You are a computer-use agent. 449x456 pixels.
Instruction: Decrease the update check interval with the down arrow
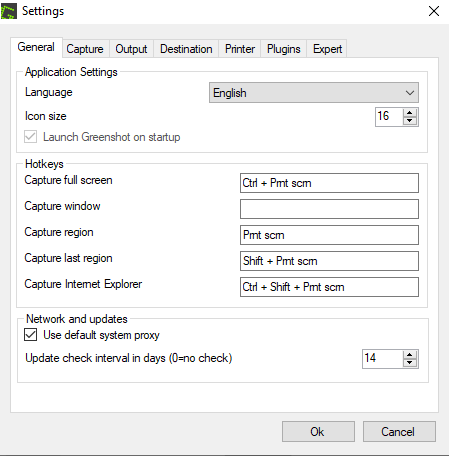click(x=410, y=363)
